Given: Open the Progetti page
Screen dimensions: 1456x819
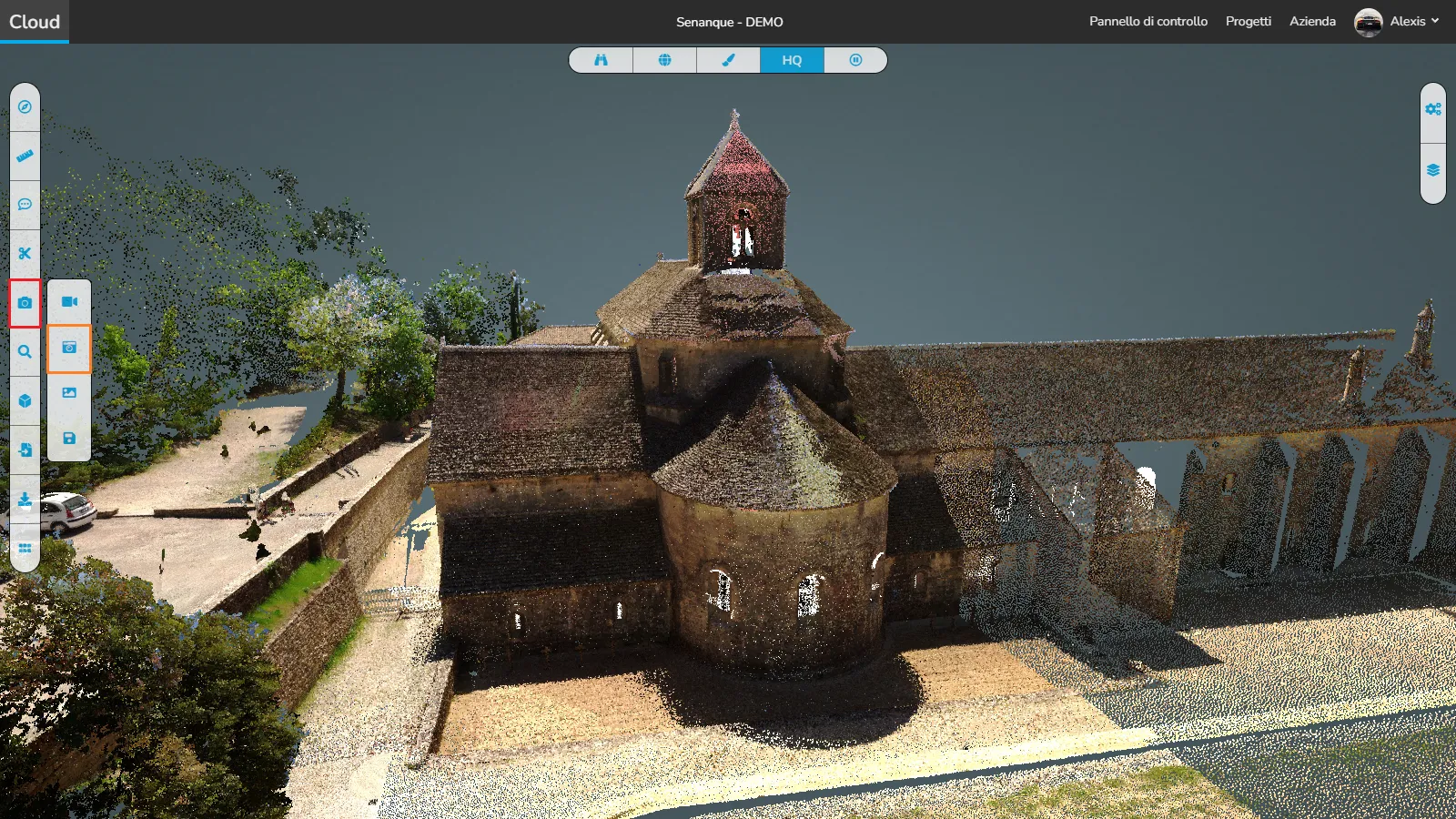Looking at the screenshot, I should [x=1248, y=21].
